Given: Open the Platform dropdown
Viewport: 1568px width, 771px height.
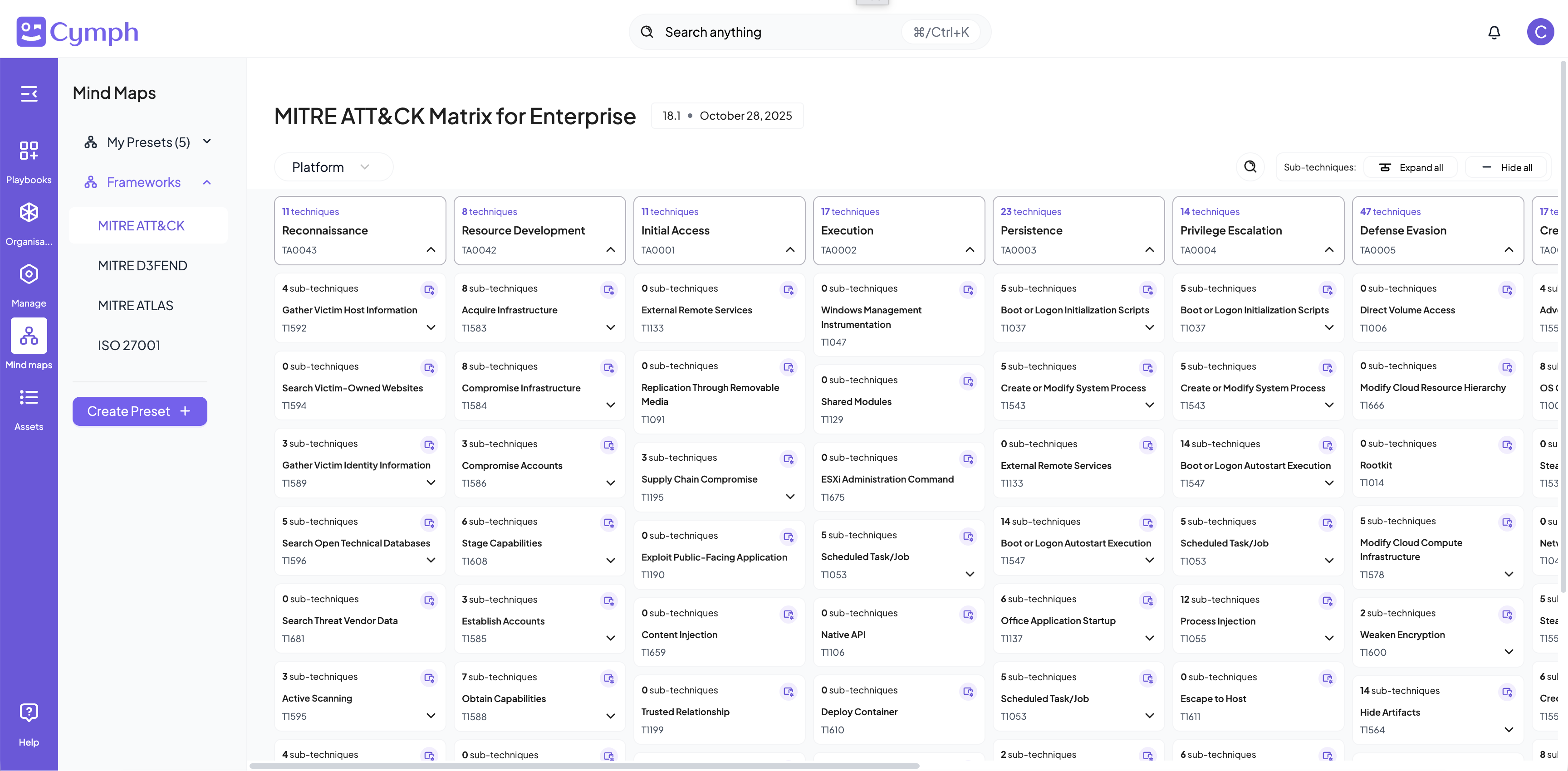Looking at the screenshot, I should (x=333, y=166).
